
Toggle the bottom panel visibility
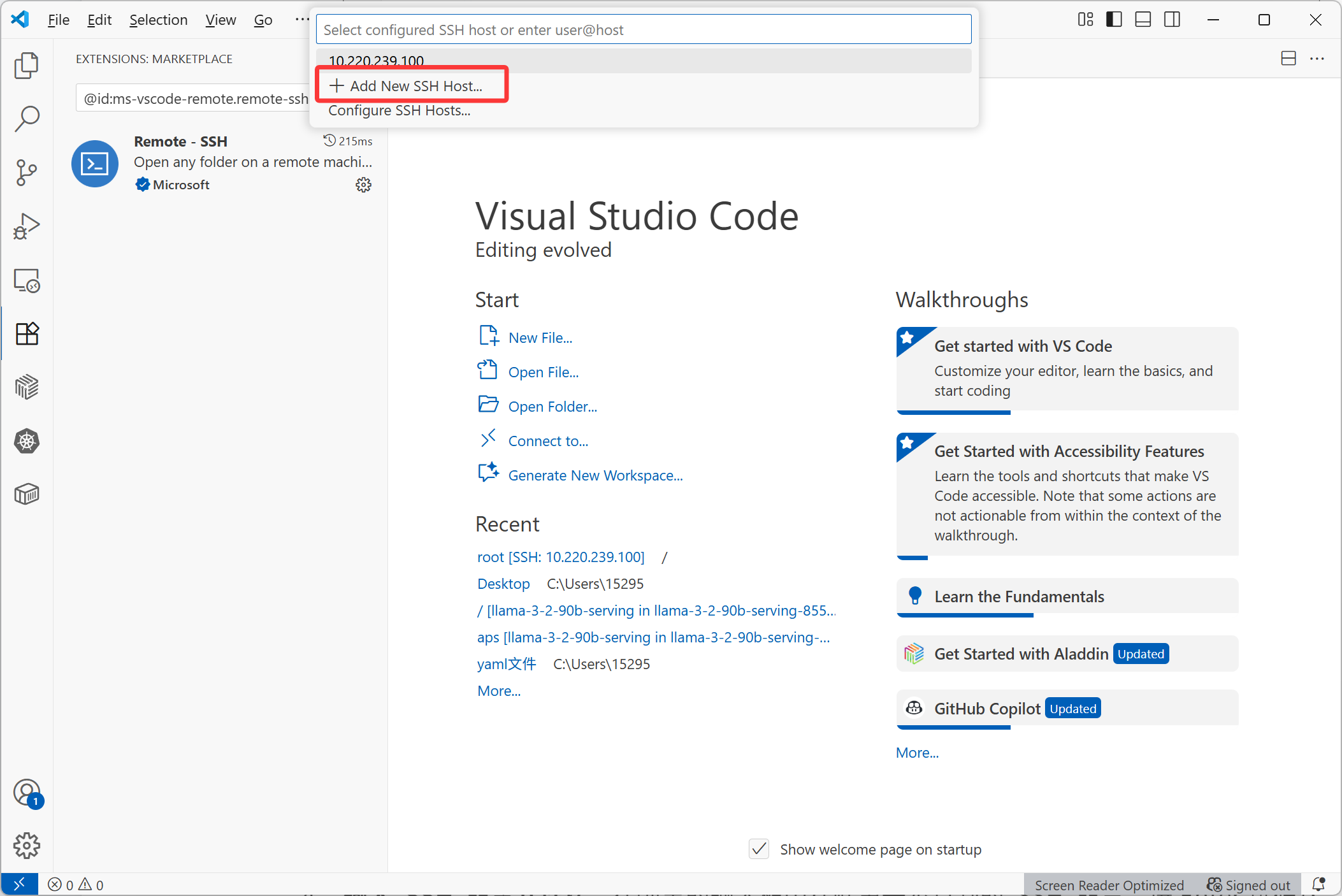point(1143,20)
